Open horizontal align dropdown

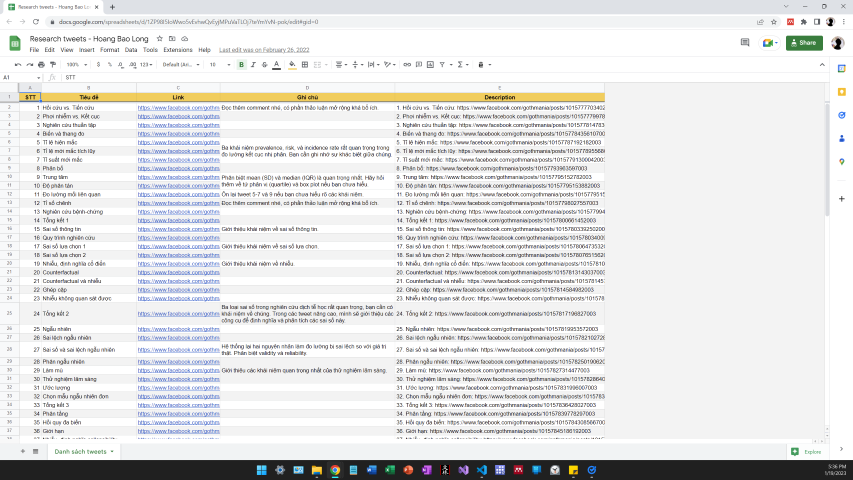341,65
